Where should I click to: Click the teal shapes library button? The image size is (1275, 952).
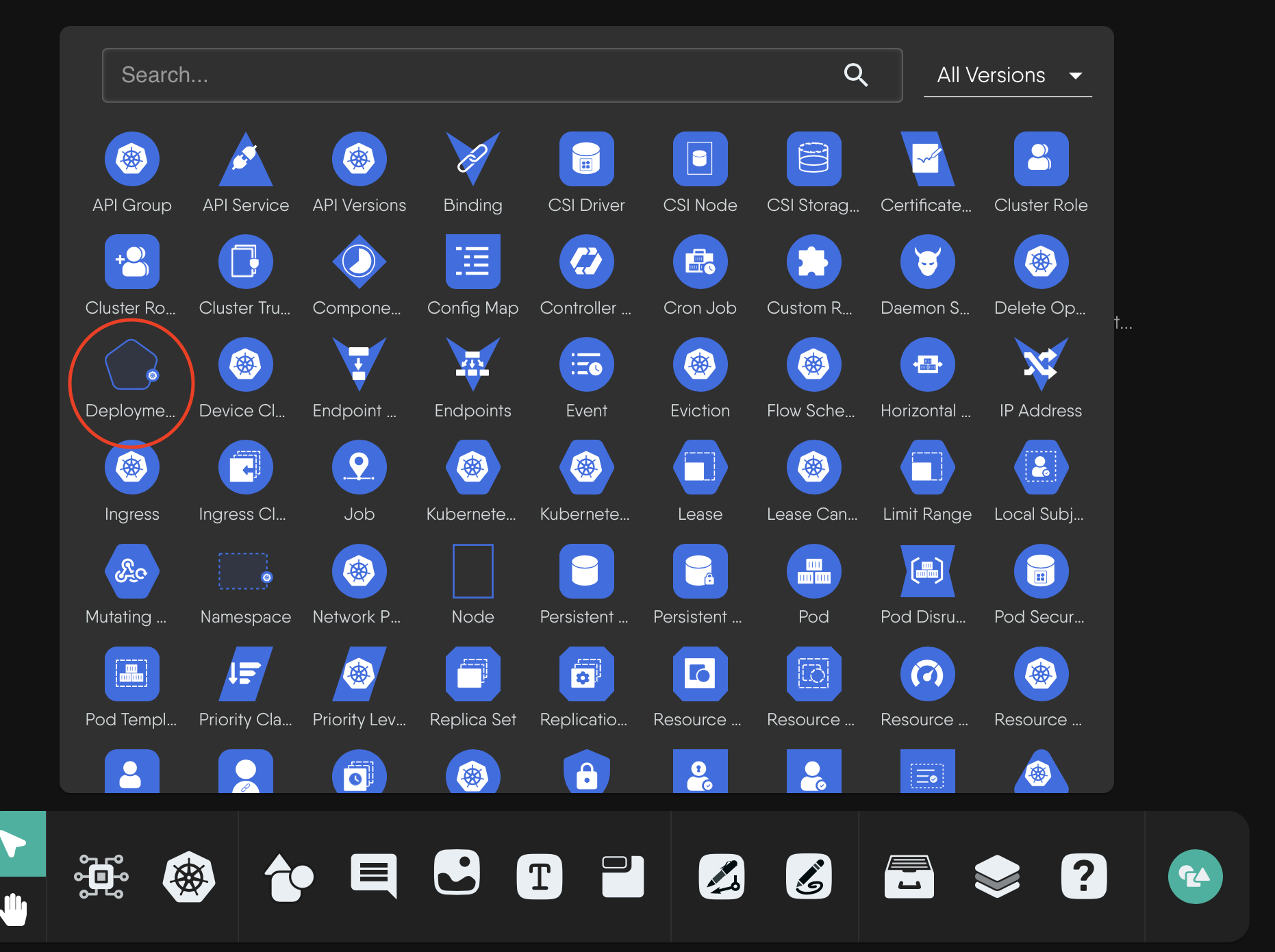coord(1195,876)
